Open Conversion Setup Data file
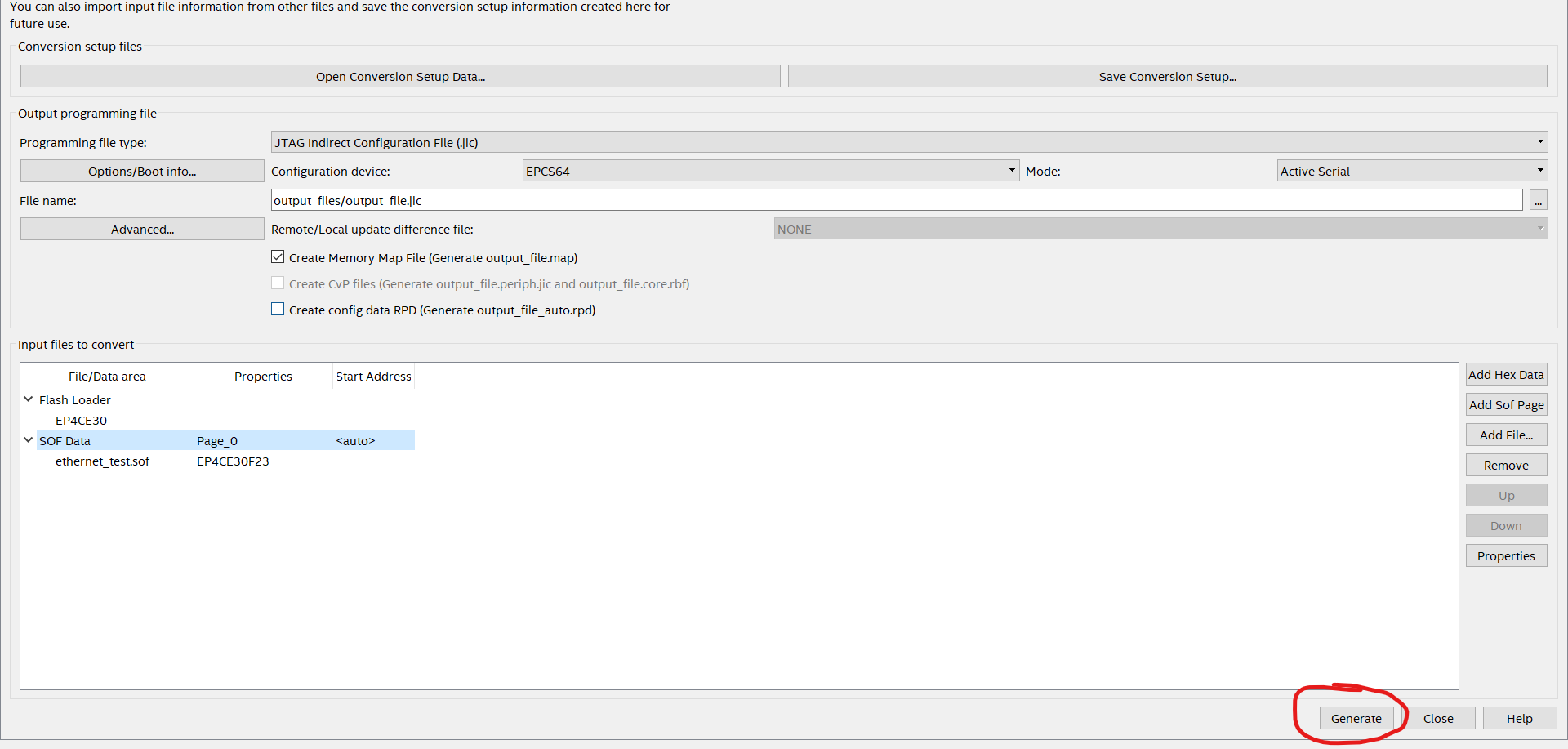This screenshot has height=749, width=1568. point(400,77)
